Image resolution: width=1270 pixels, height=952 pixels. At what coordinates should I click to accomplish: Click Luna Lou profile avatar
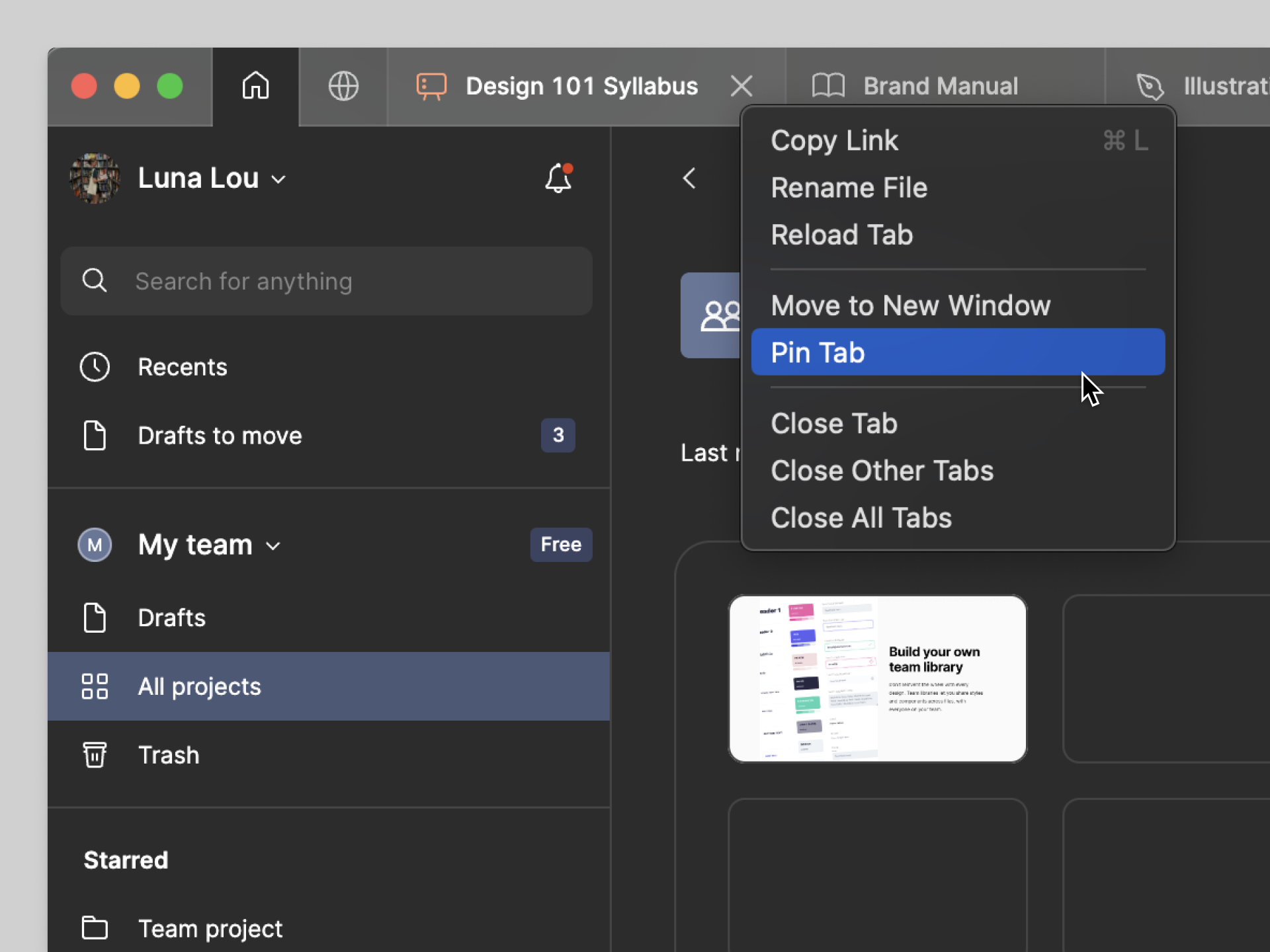95,178
